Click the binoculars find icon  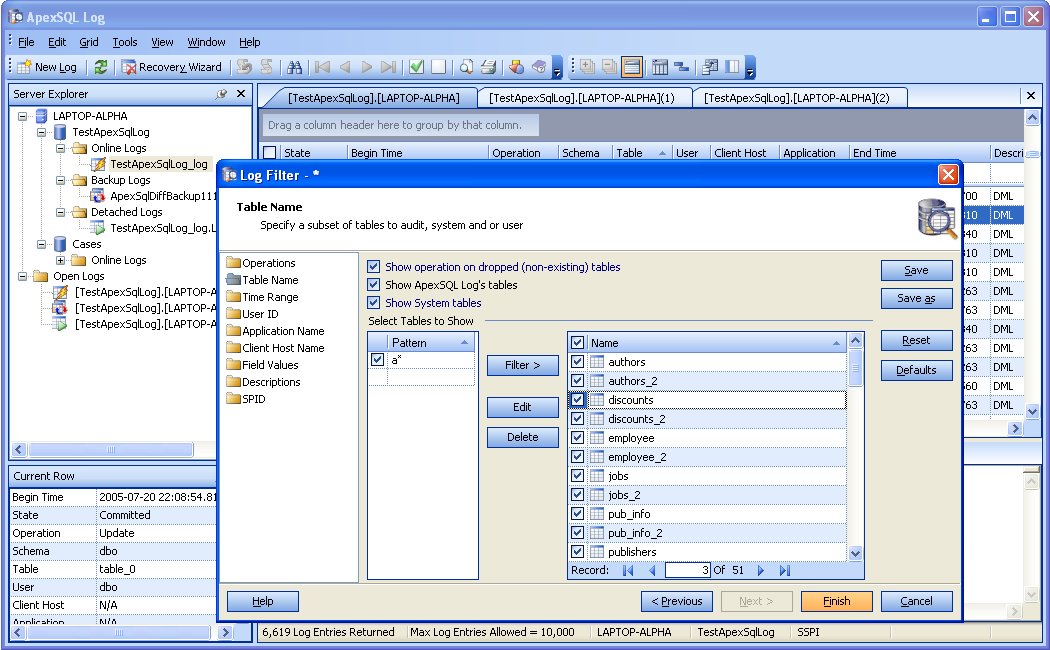(295, 67)
